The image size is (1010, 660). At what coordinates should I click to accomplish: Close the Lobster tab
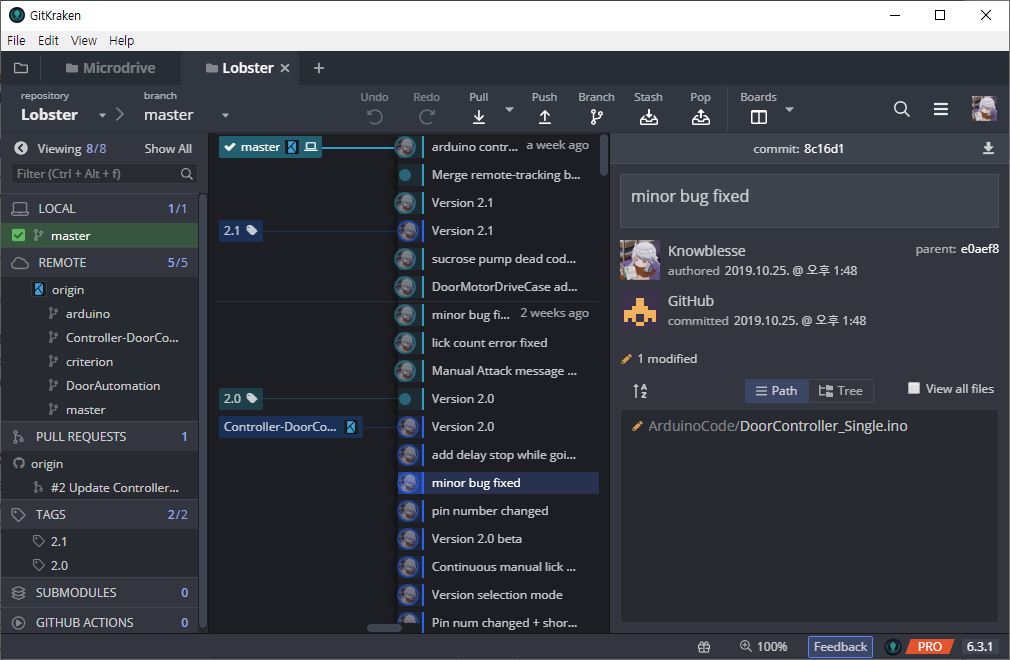(285, 68)
